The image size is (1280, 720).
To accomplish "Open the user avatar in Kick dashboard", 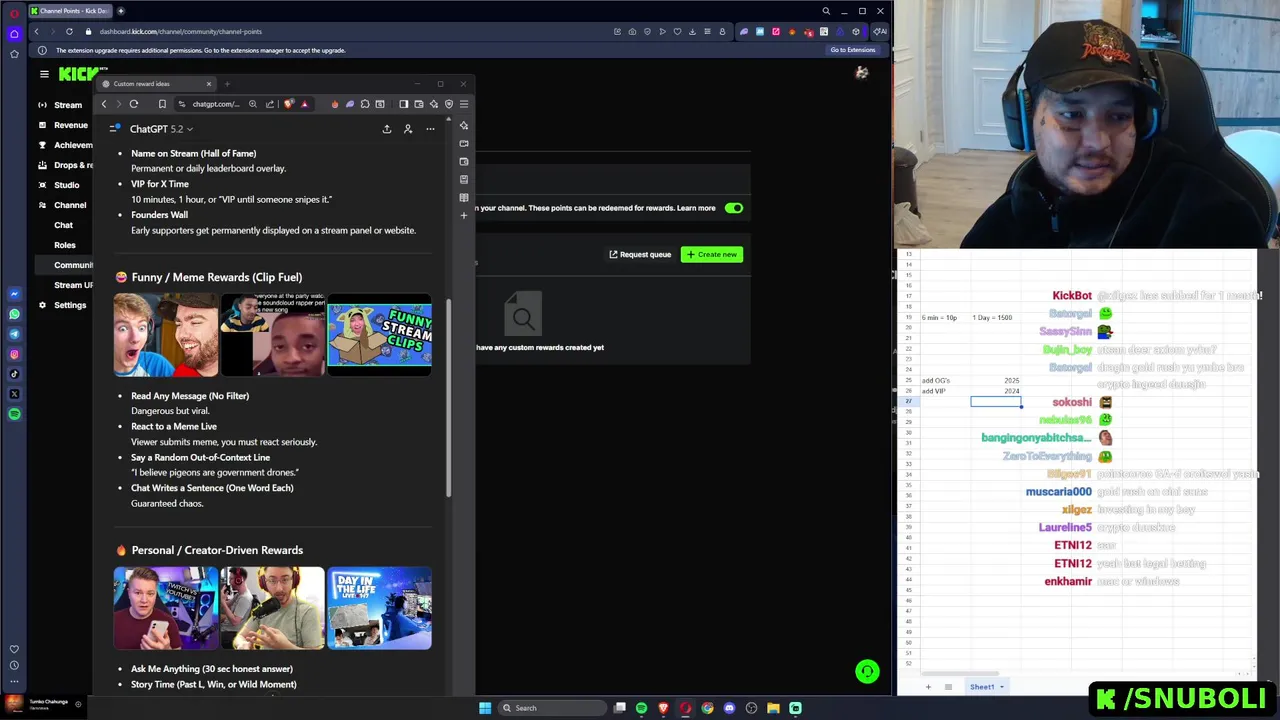I will 862,73.
